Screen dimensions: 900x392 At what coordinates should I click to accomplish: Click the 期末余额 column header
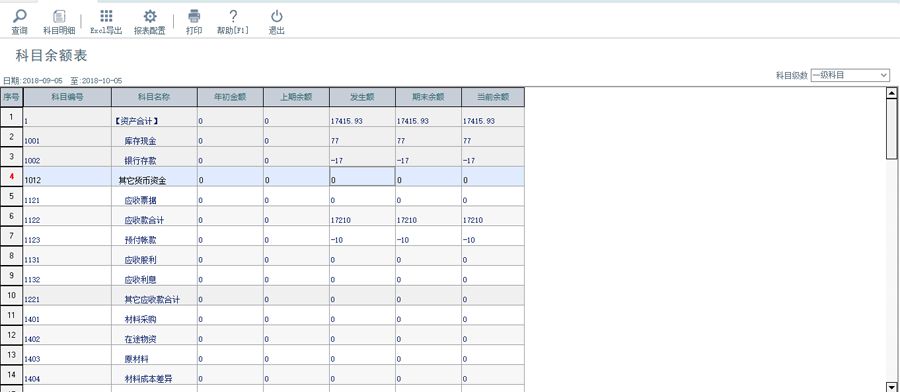pos(428,97)
